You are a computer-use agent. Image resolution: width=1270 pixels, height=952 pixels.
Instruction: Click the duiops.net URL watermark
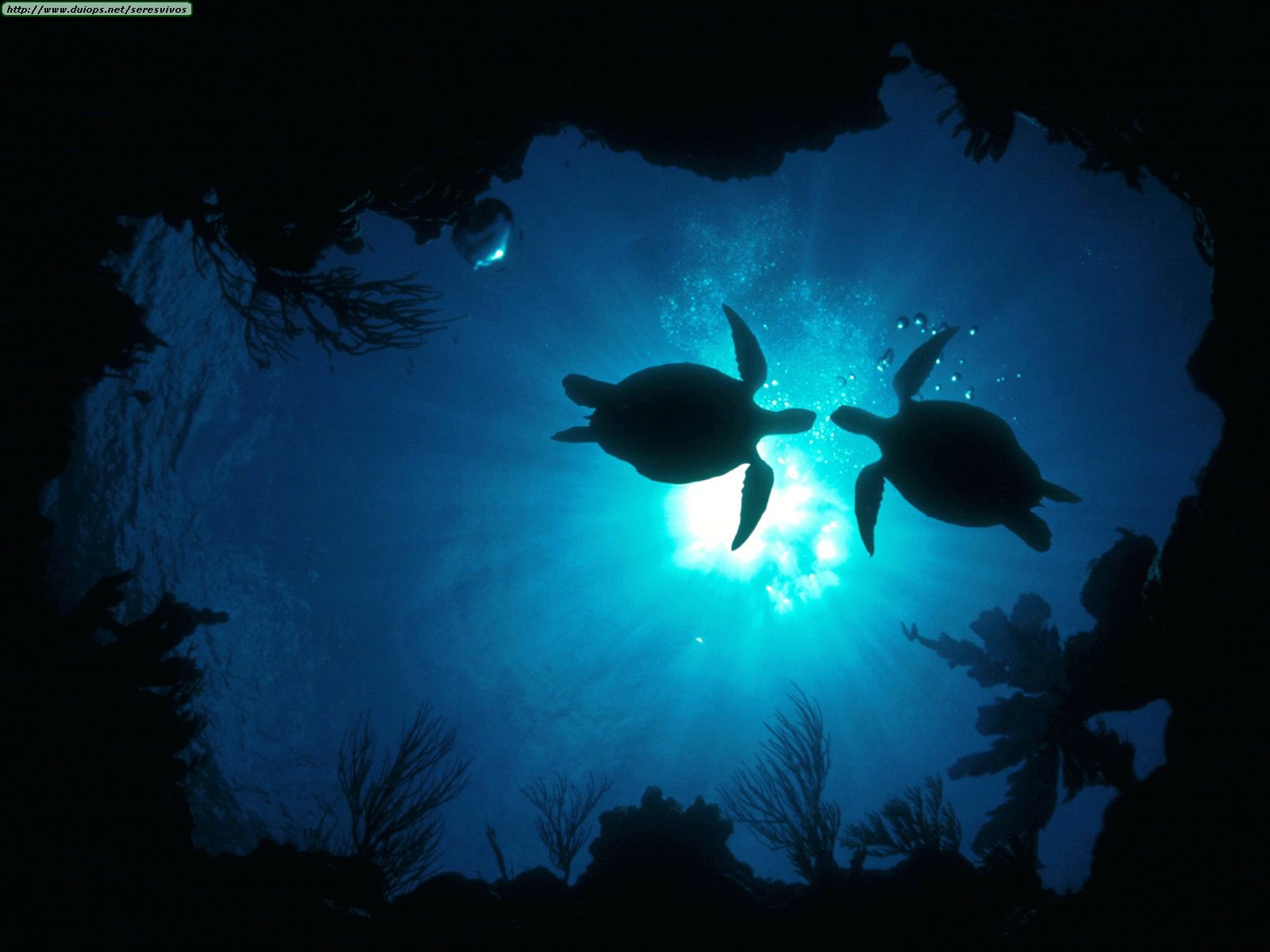tap(96, 9)
